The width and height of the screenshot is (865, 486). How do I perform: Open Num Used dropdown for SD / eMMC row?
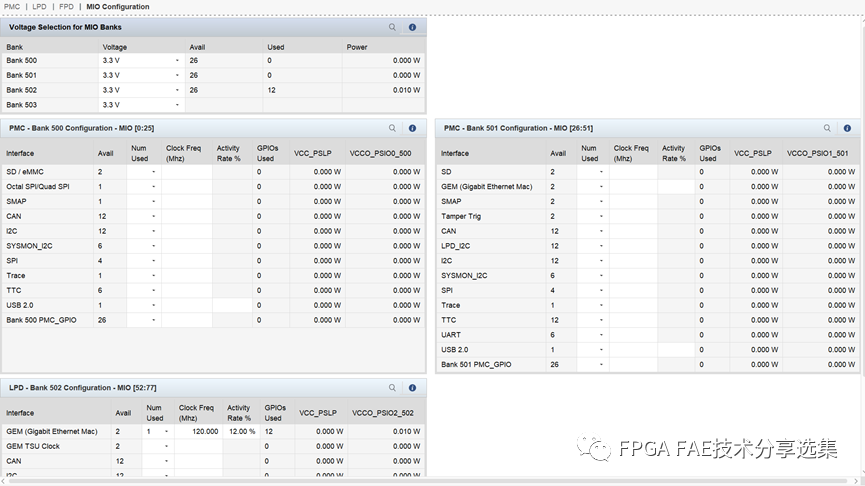pos(153,172)
